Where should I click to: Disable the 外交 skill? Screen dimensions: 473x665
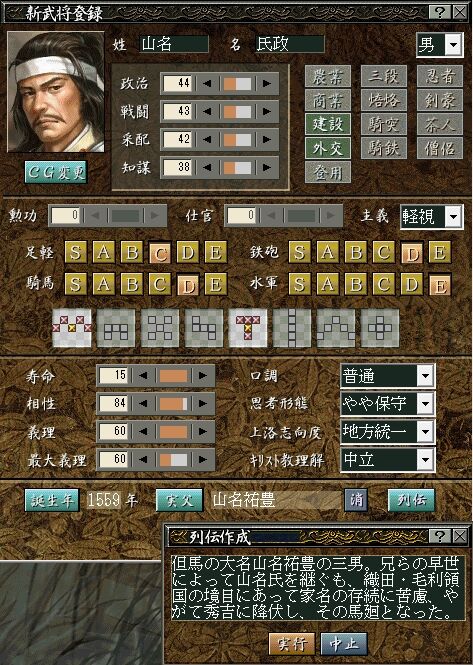point(328,148)
